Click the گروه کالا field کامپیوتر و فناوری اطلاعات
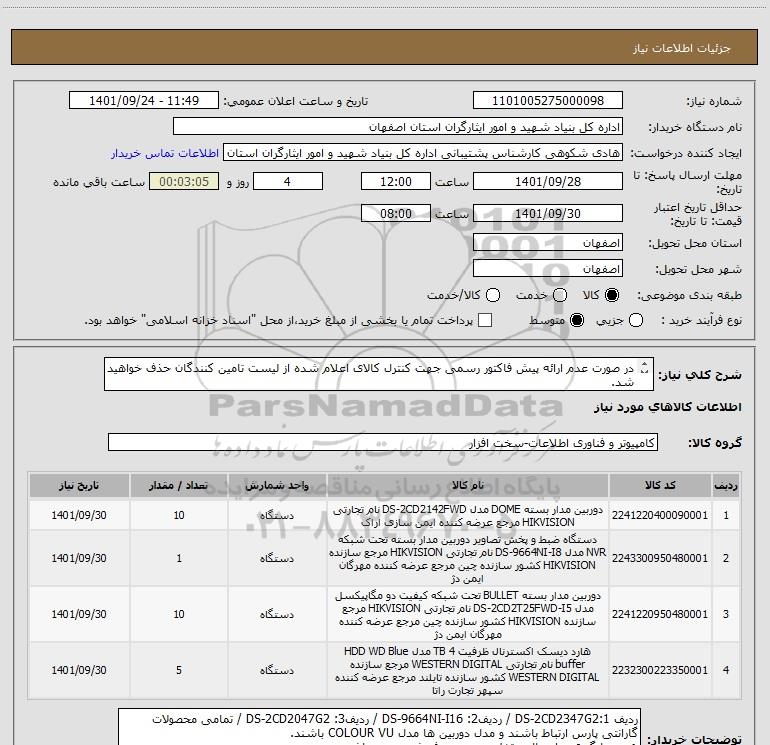This screenshot has width=770, height=745. point(383,442)
